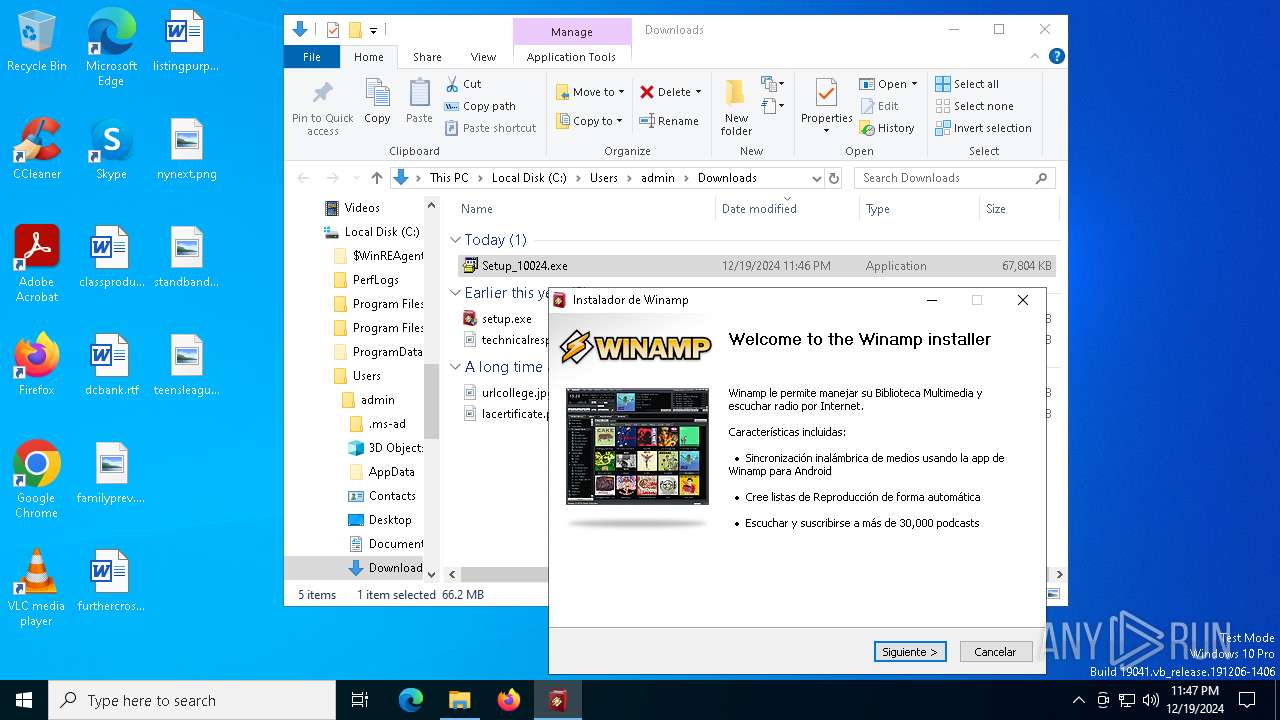Click Local Disk (C:) breadcrumb
This screenshot has height=720, width=1280.
coord(529,178)
